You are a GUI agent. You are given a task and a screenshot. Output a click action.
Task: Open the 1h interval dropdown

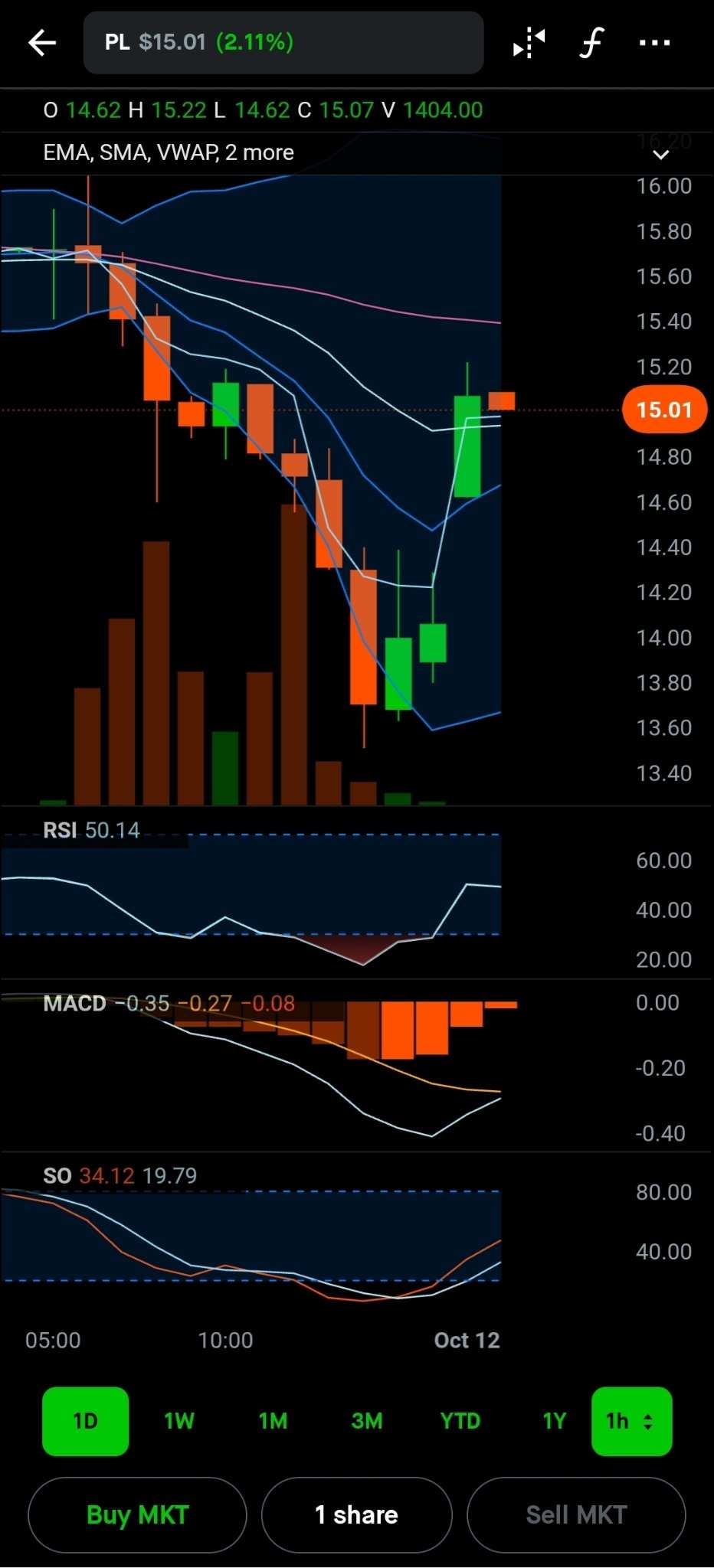631,1421
